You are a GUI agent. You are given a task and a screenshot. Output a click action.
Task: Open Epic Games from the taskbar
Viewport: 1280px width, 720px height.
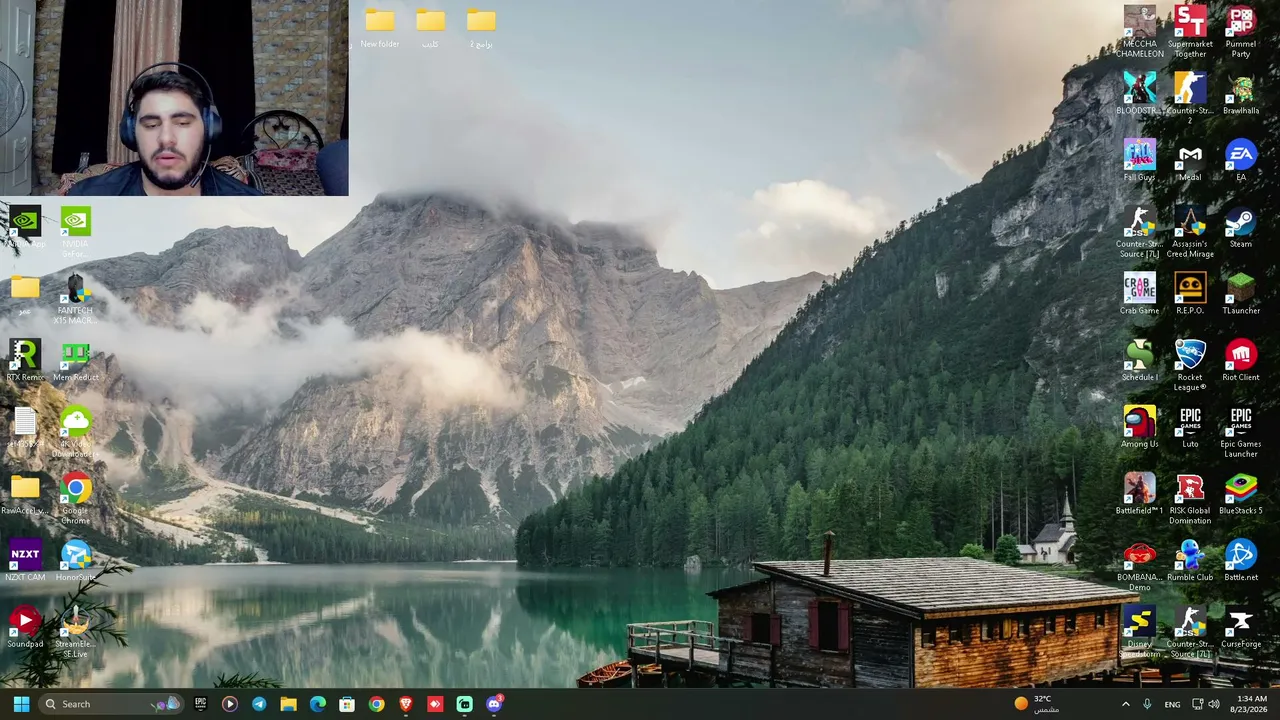(x=200, y=704)
